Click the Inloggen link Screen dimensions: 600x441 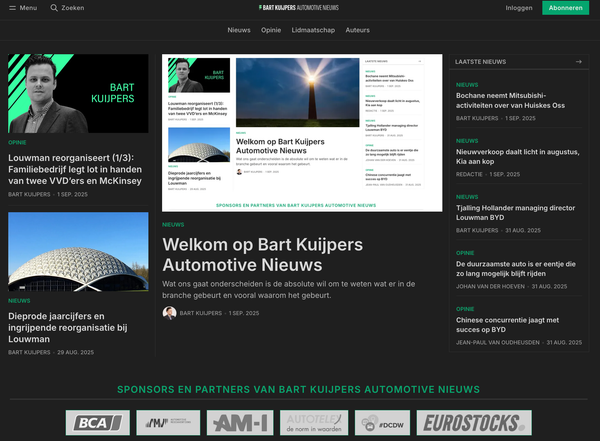[x=518, y=8]
